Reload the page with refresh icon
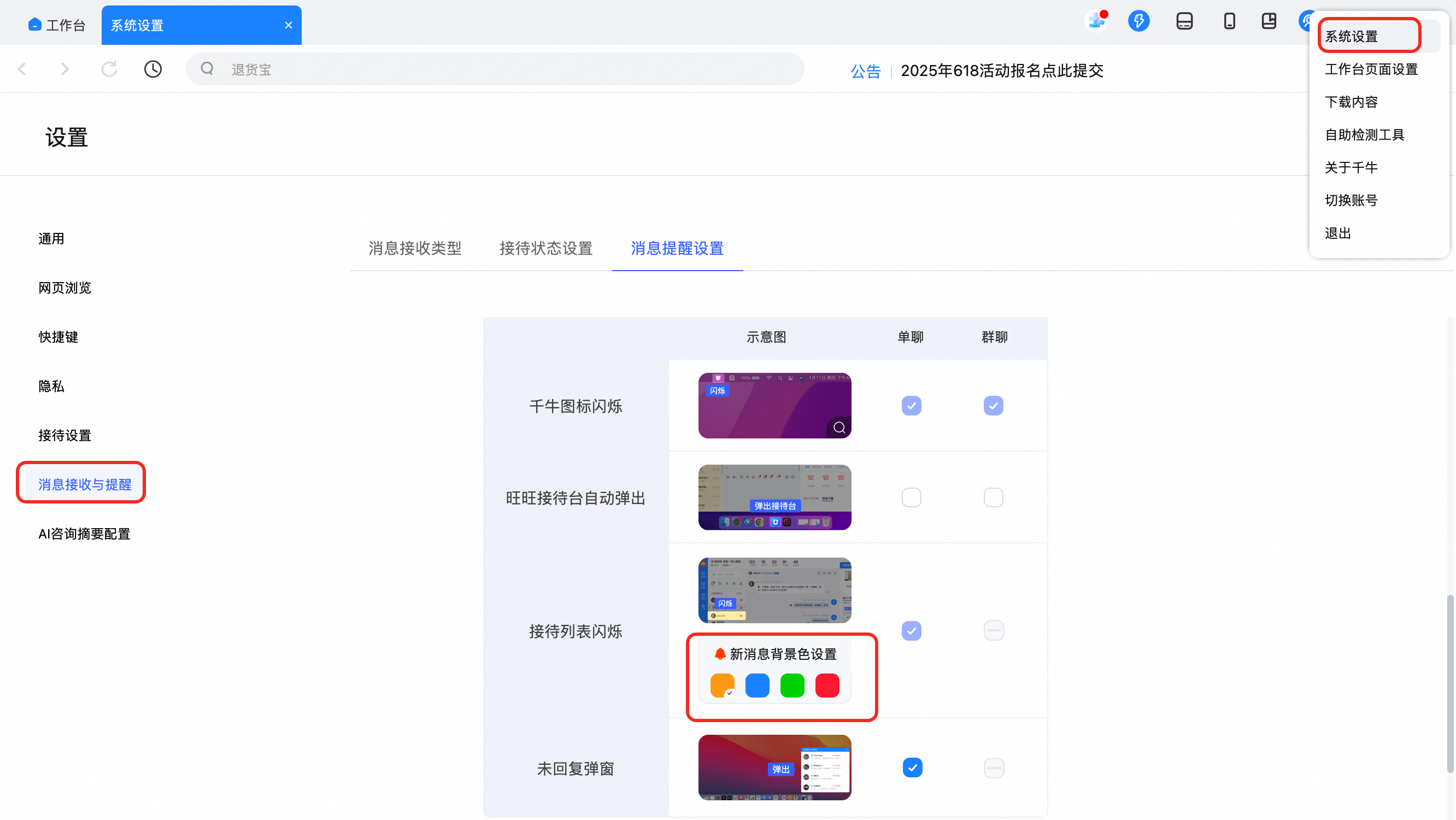1456x820 pixels. click(109, 69)
